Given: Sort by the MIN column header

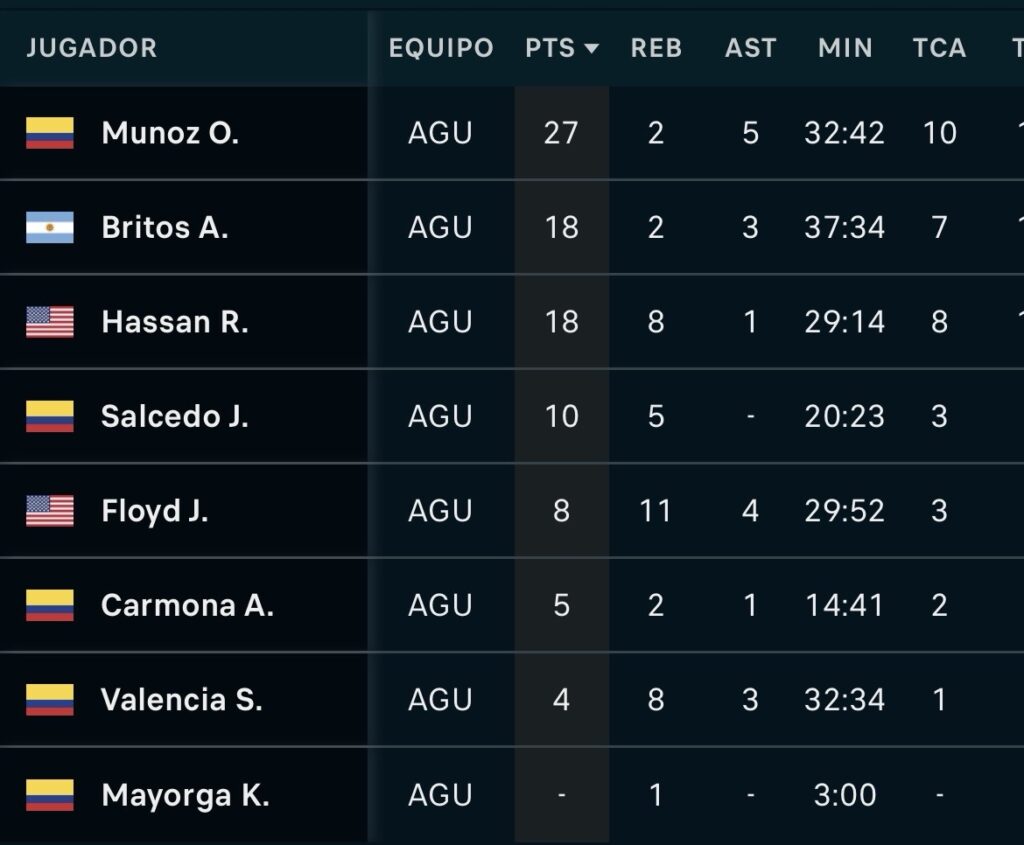Looking at the screenshot, I should tap(845, 48).
